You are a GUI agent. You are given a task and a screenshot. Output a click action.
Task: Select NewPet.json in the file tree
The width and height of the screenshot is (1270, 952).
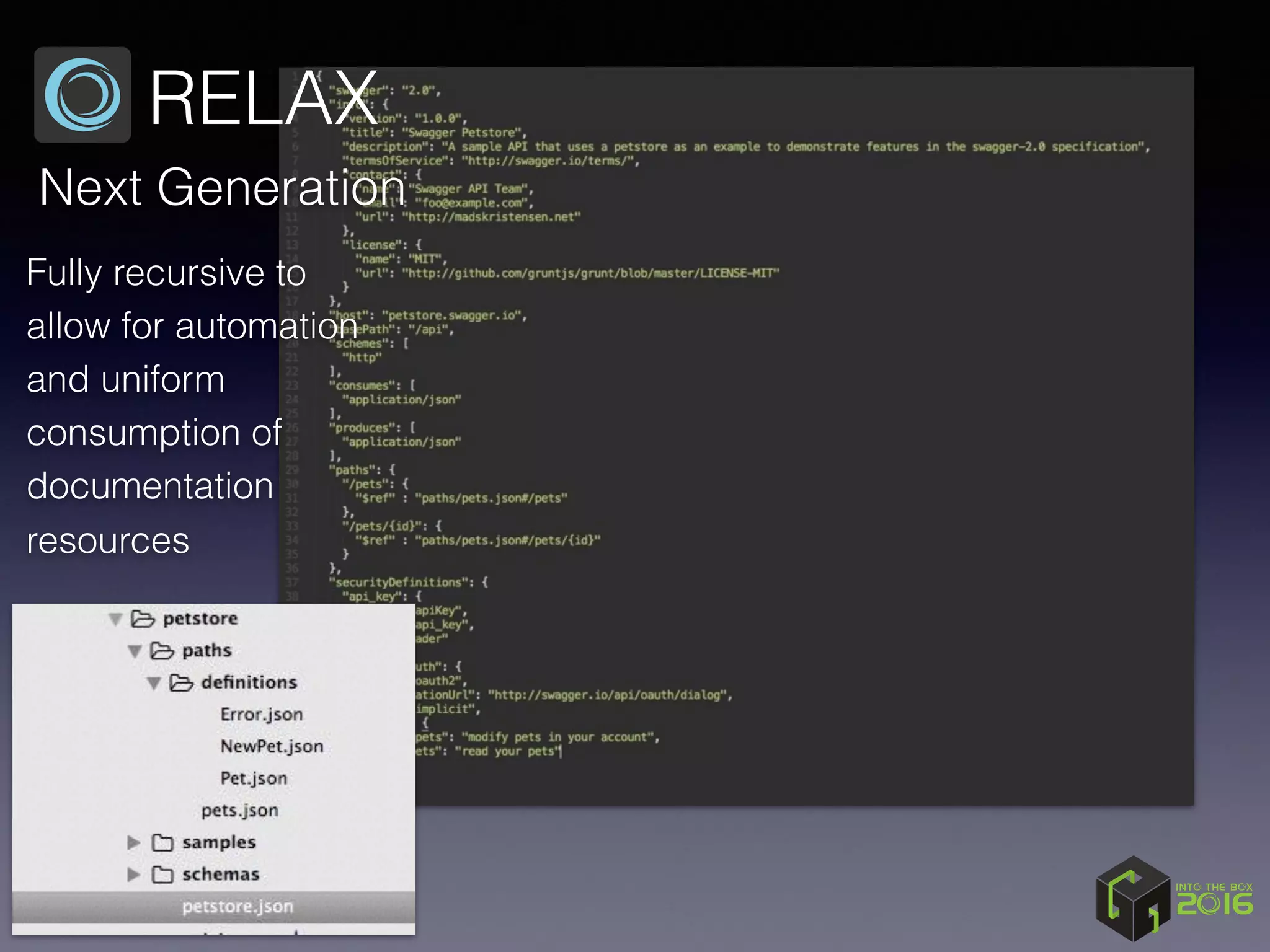272,746
